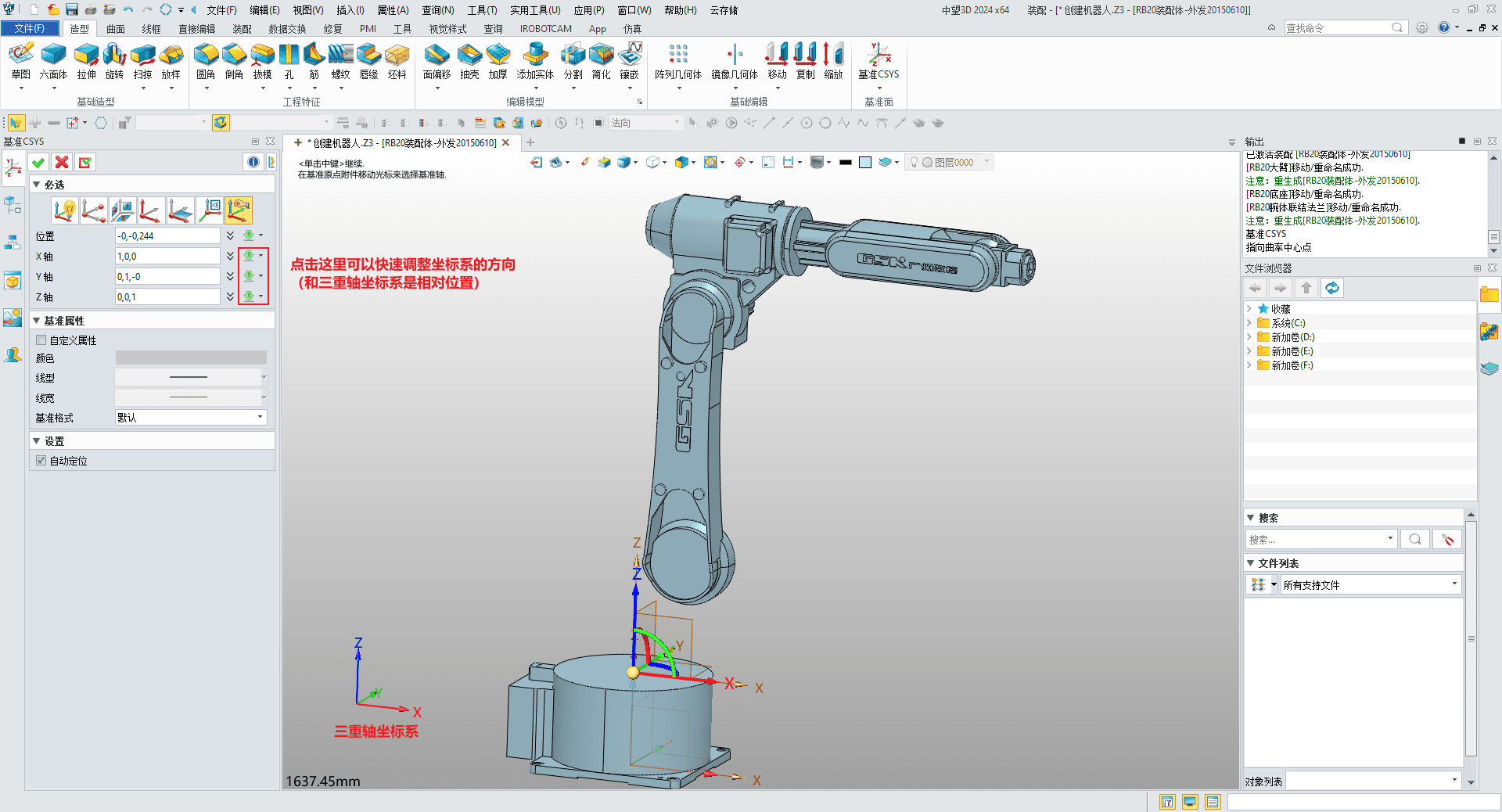This screenshot has height=812, width=1502.
Task: Select the 拉伸 extrude tool
Action: pos(86,61)
